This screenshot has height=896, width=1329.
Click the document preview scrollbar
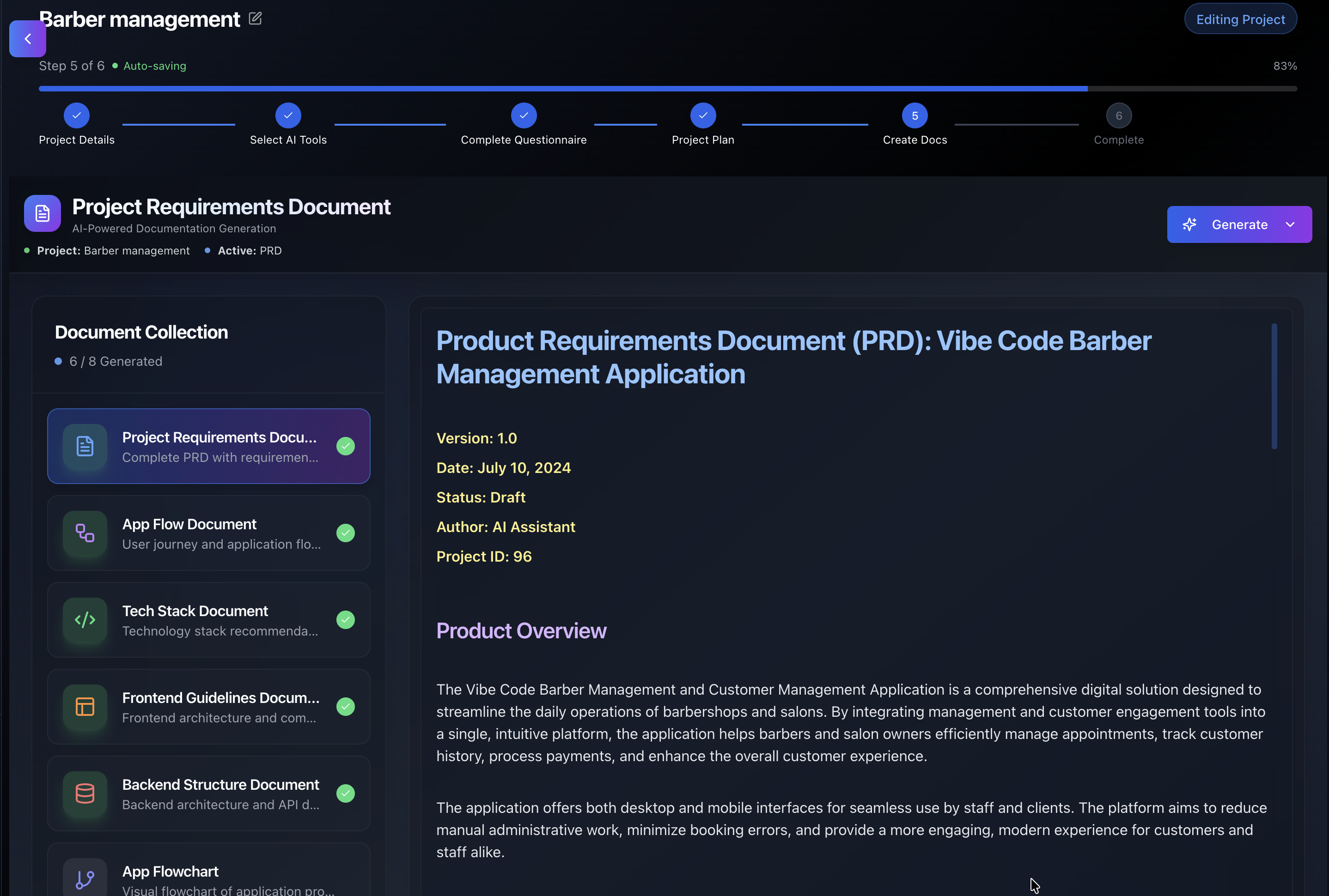1274,386
